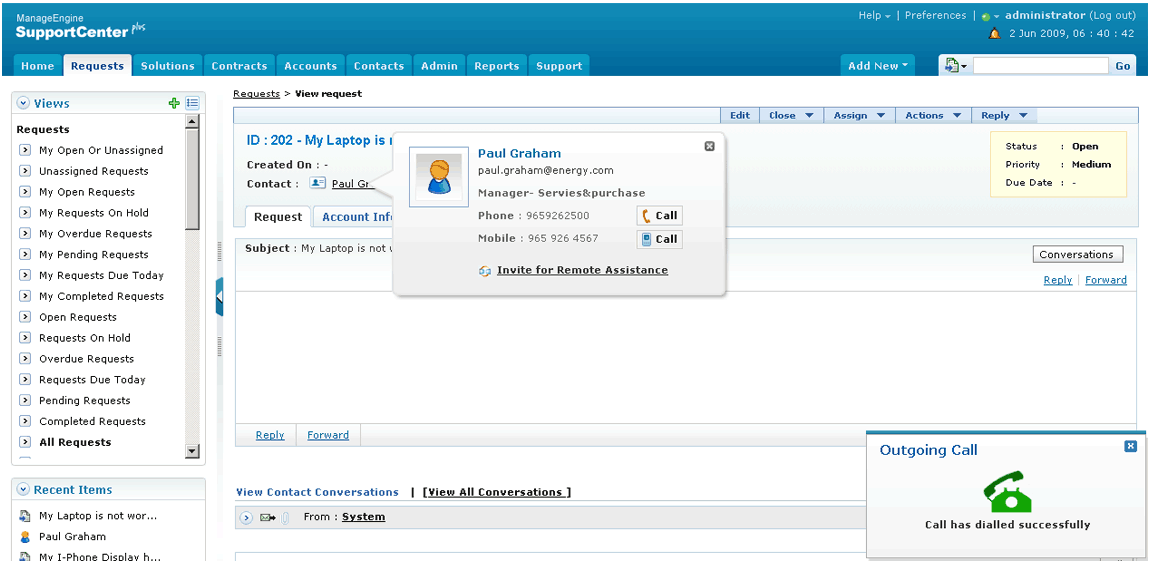Click the Edit request button
The width and height of the screenshot is (1149, 562).
click(x=740, y=116)
